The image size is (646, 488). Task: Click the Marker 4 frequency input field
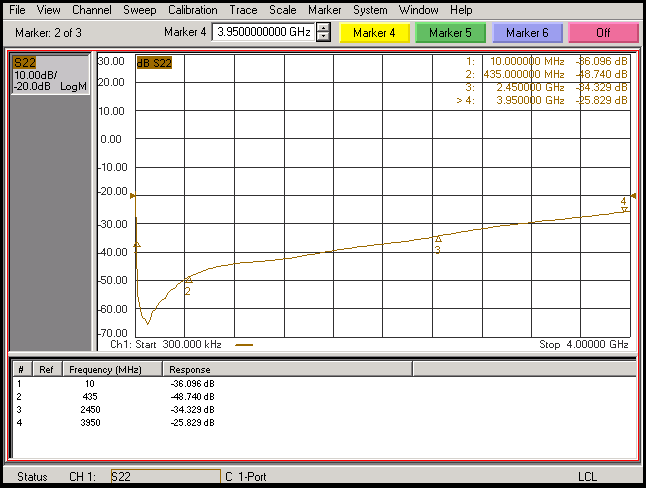tap(263, 32)
